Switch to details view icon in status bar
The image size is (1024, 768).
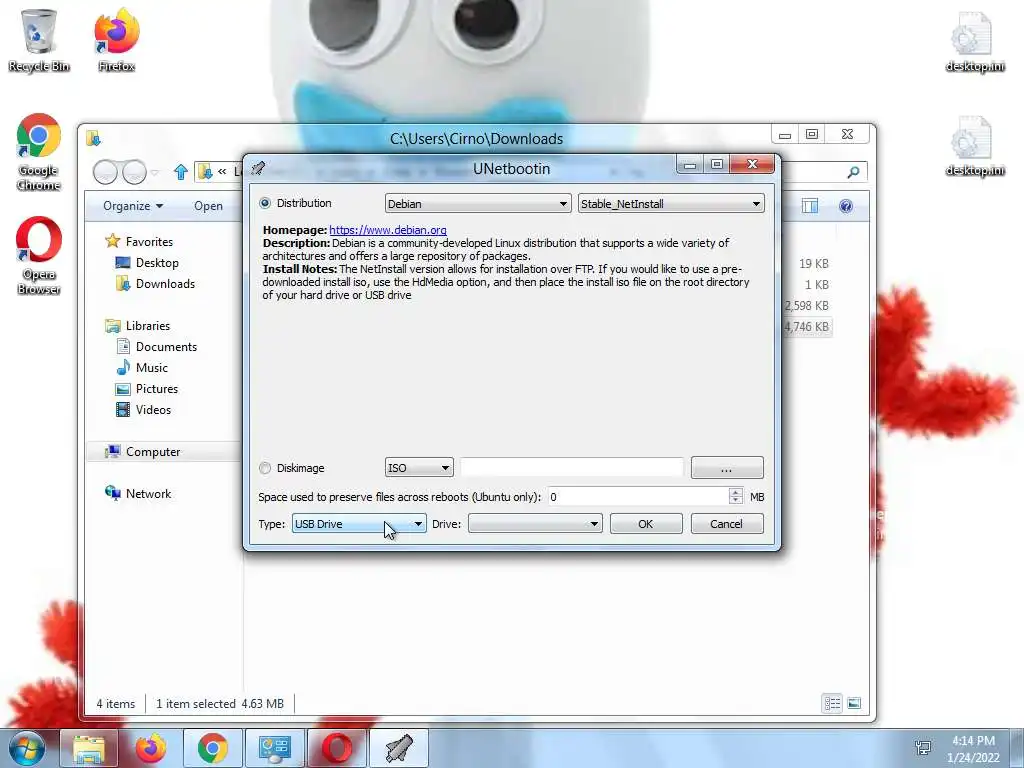coord(832,703)
